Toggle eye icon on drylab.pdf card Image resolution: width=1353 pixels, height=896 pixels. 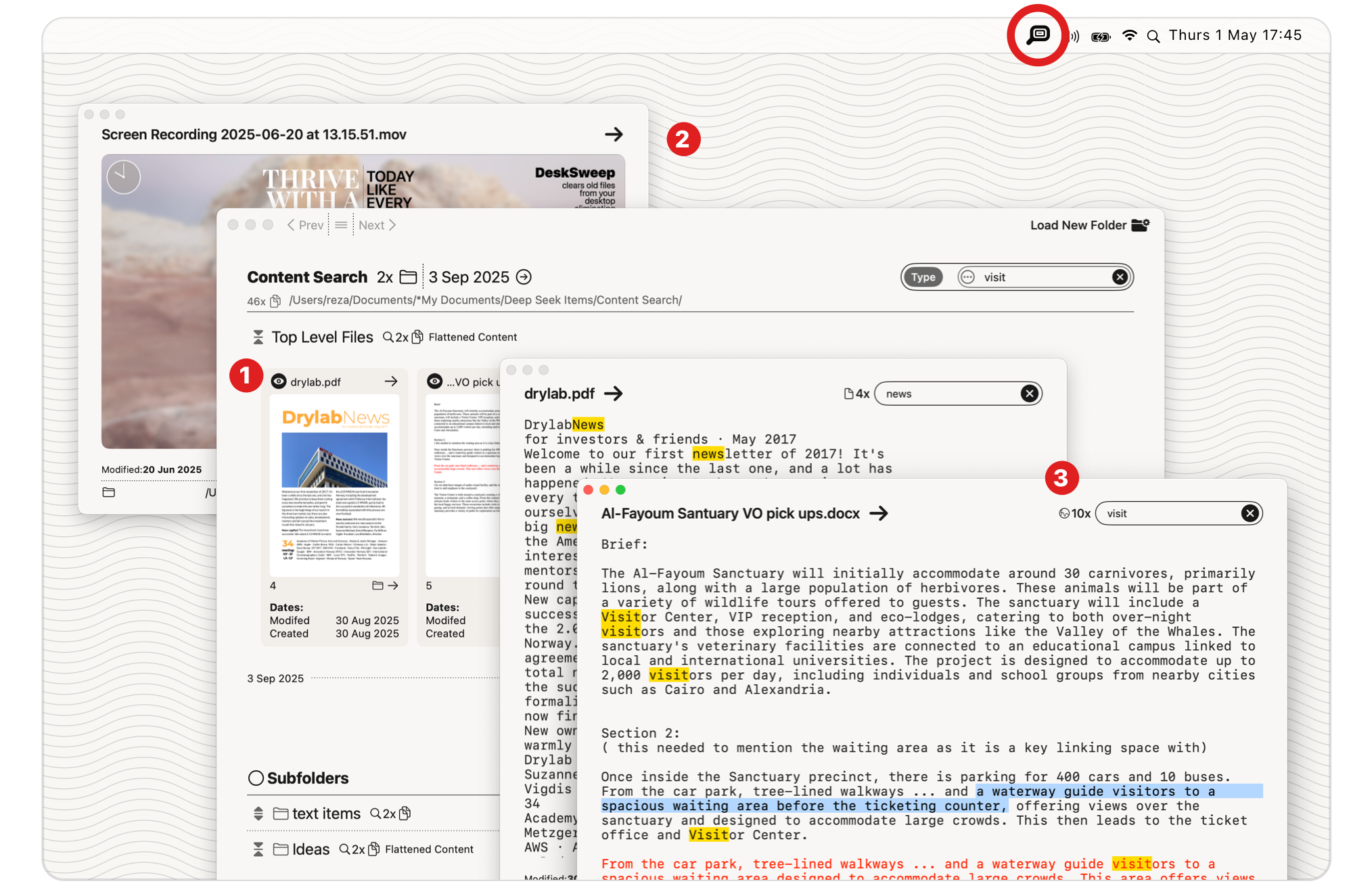point(279,381)
